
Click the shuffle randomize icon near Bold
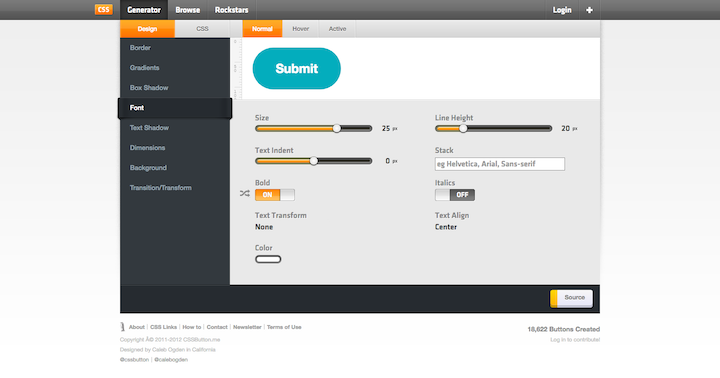245,194
